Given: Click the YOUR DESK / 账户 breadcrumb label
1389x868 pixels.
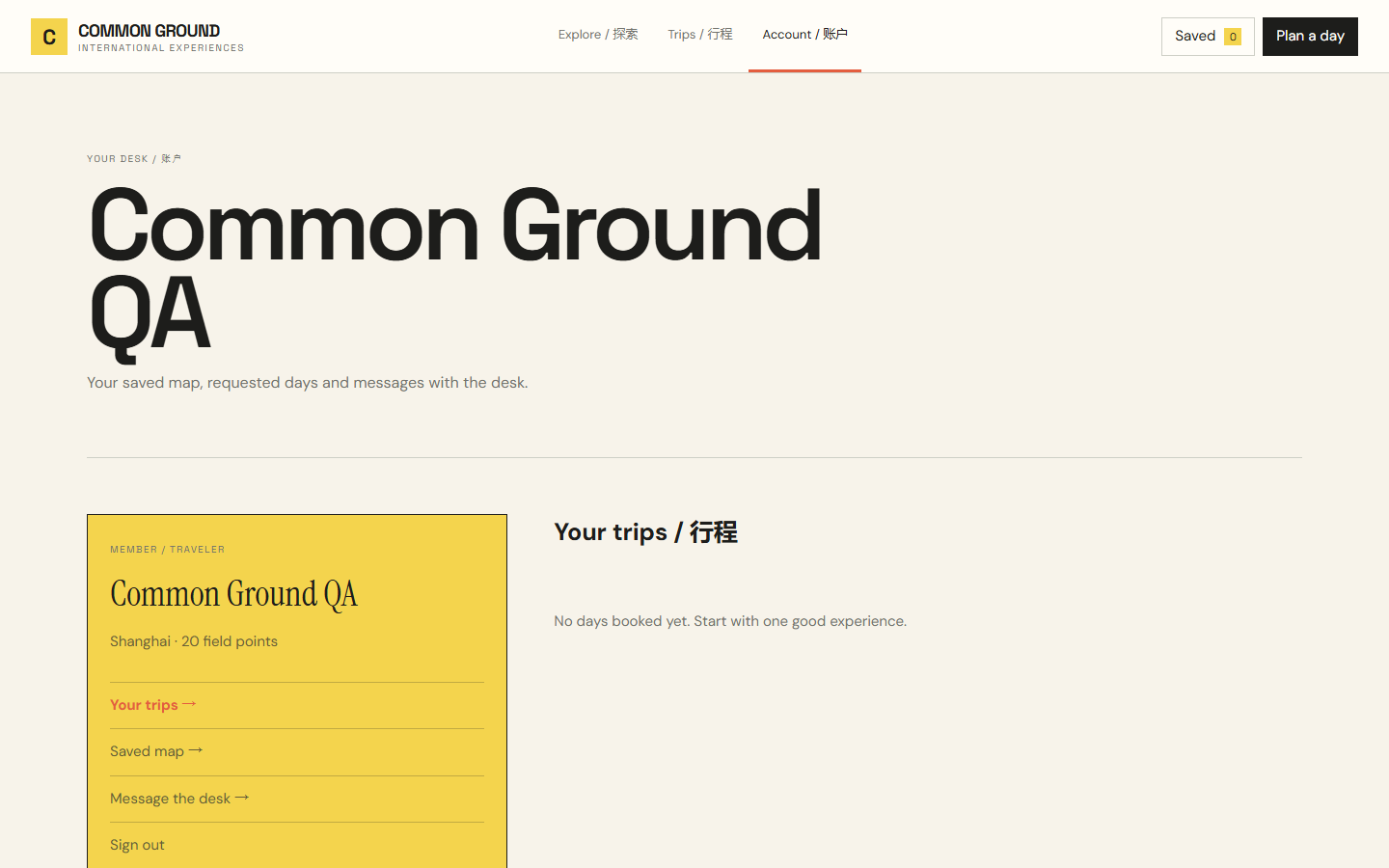Looking at the screenshot, I should coord(134,159).
